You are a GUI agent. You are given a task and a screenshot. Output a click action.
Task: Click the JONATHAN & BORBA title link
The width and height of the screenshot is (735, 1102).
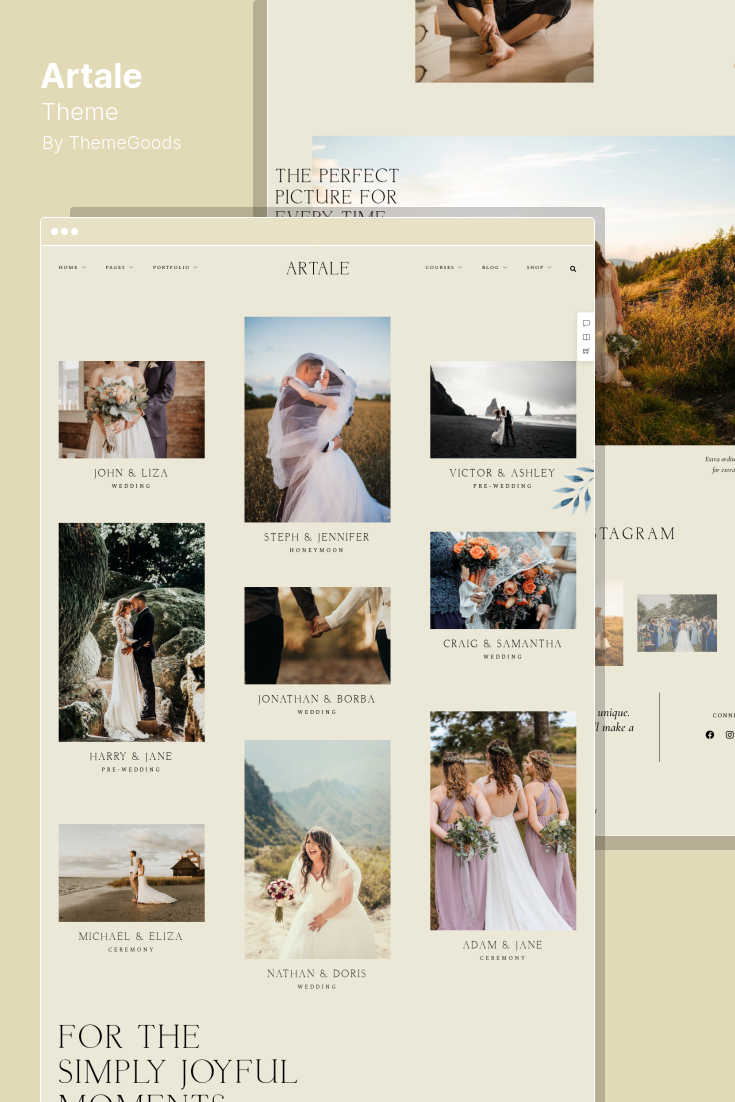pos(316,699)
